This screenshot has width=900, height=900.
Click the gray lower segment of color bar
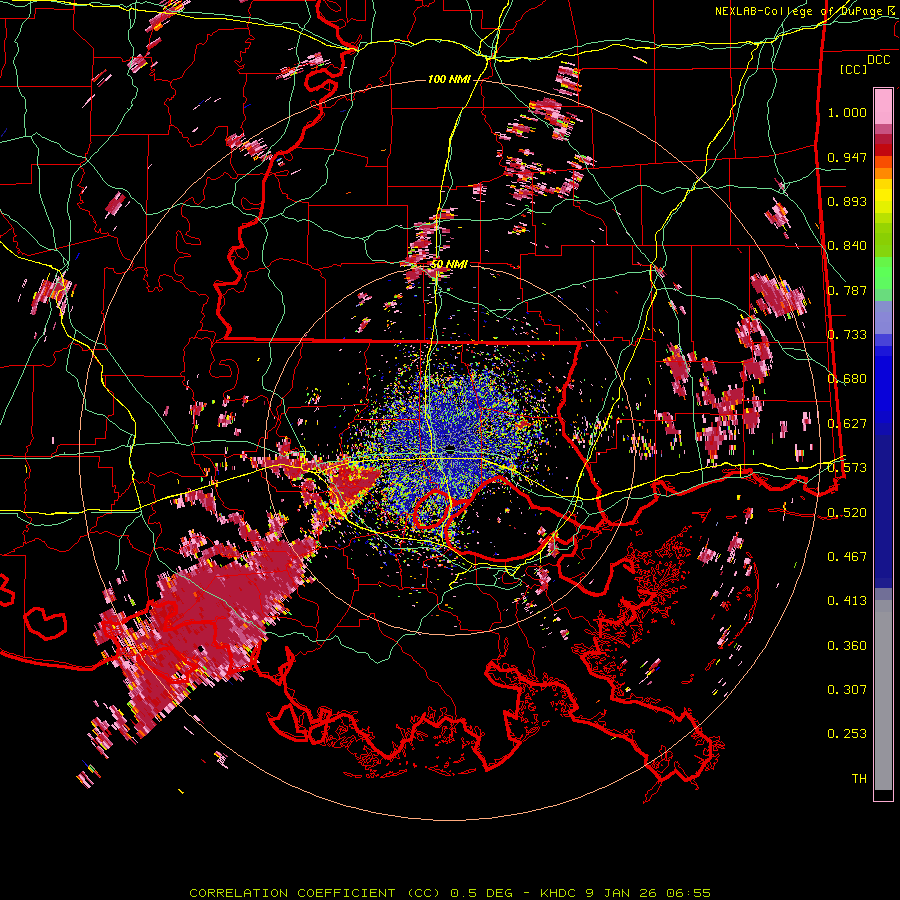pos(883,695)
